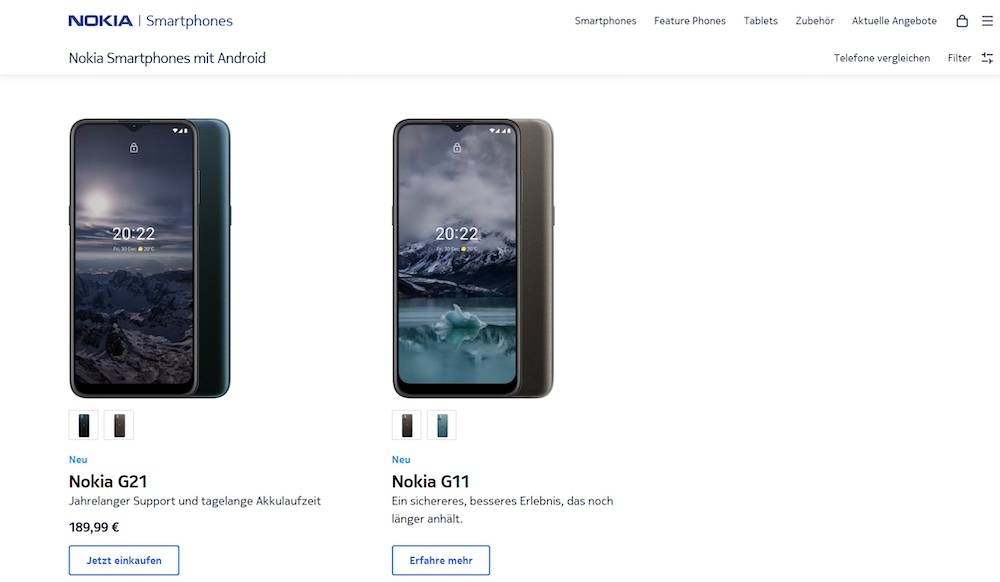Click the Telefone vergleichen link
Viewport: 1000px width, 582px height.
(x=882, y=58)
